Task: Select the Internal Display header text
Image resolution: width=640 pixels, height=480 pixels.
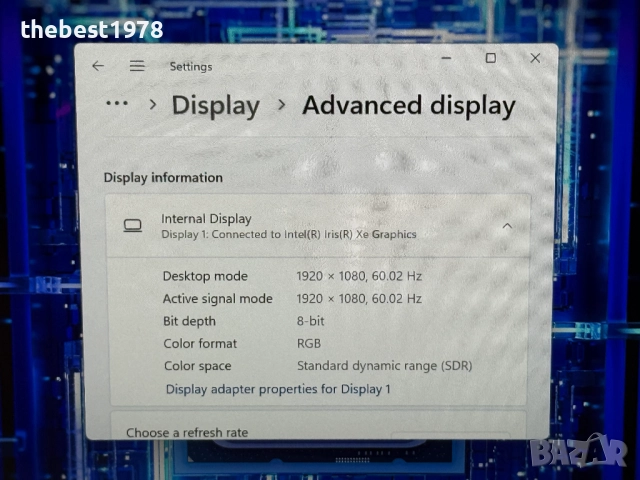Action: (206, 219)
